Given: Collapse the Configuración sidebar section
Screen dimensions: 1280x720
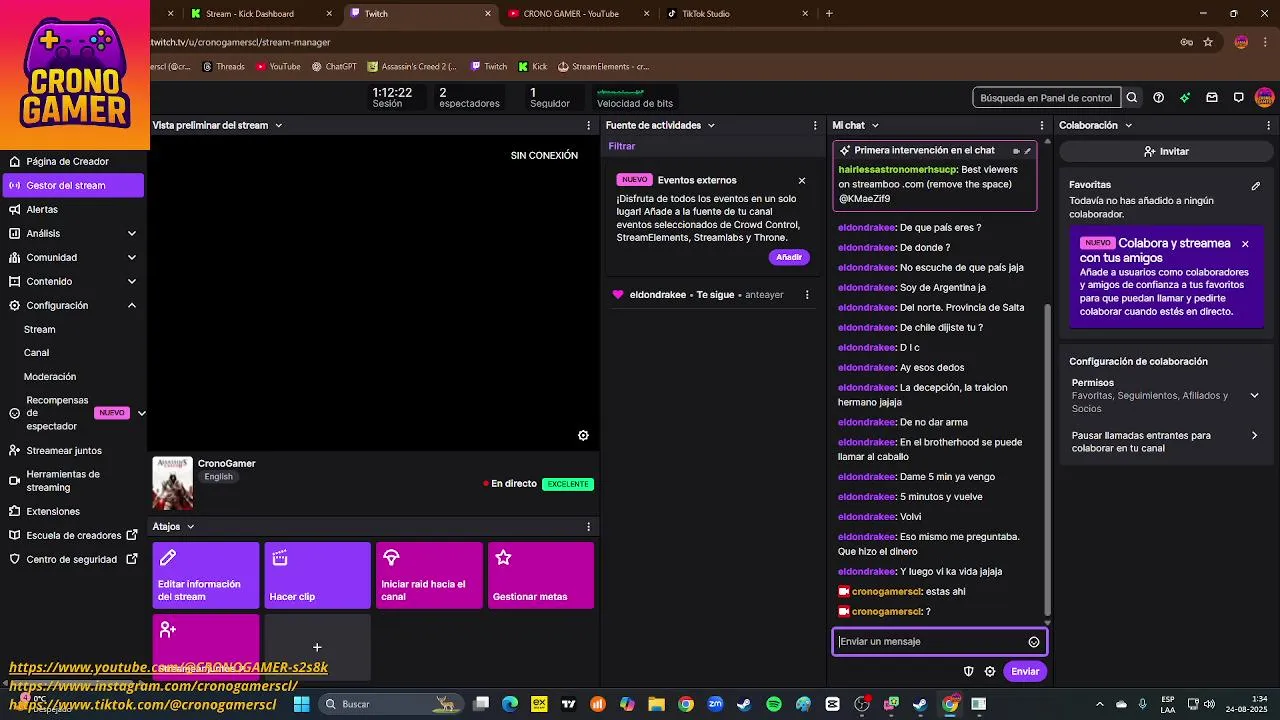Looking at the screenshot, I should [132, 306].
